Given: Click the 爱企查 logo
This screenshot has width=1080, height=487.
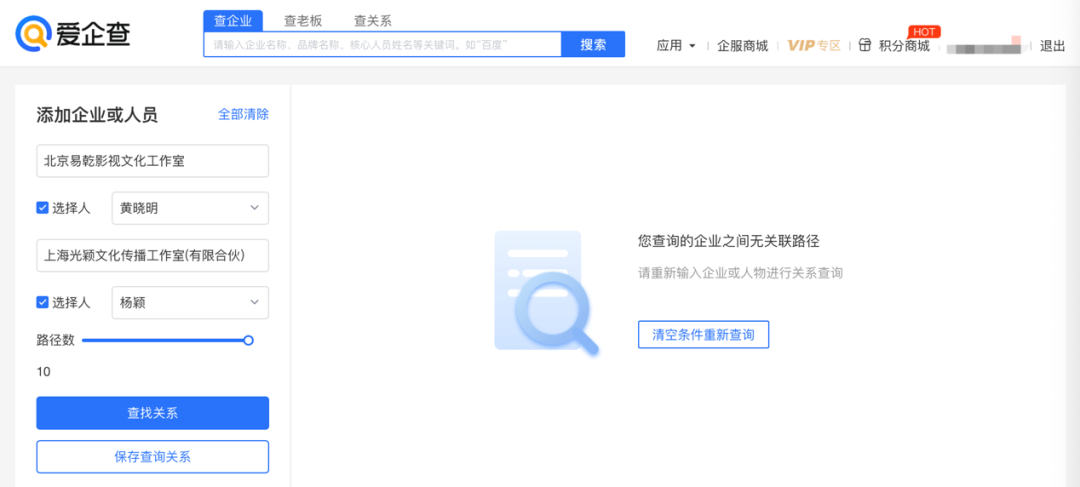Looking at the screenshot, I should pyautogui.click(x=72, y=32).
